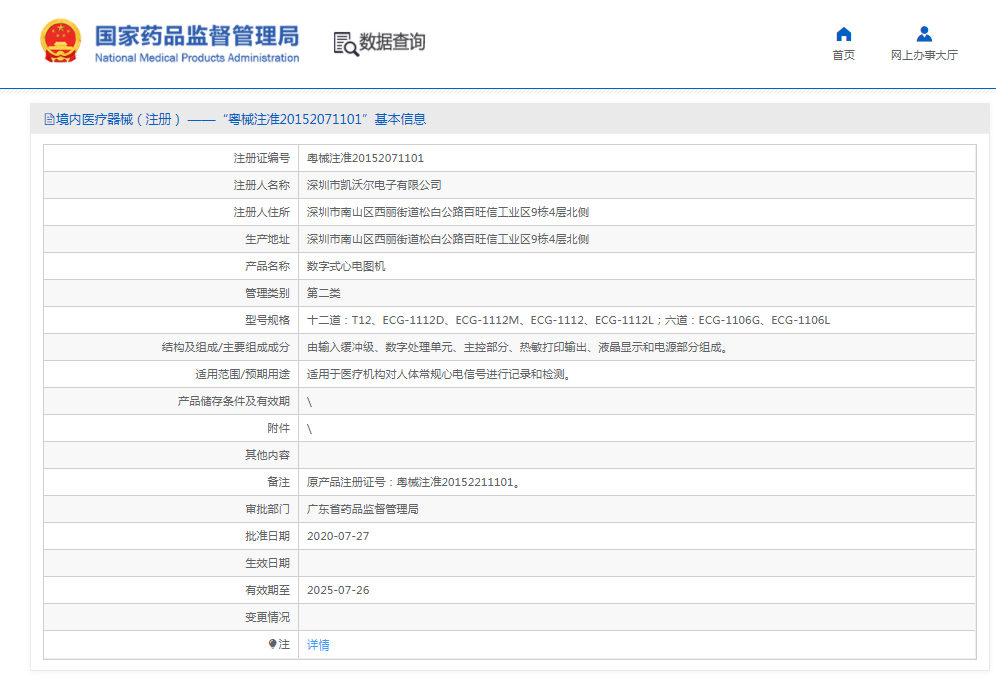996x681 pixels.
Task: Click management category value 第二类
Action: click(323, 293)
